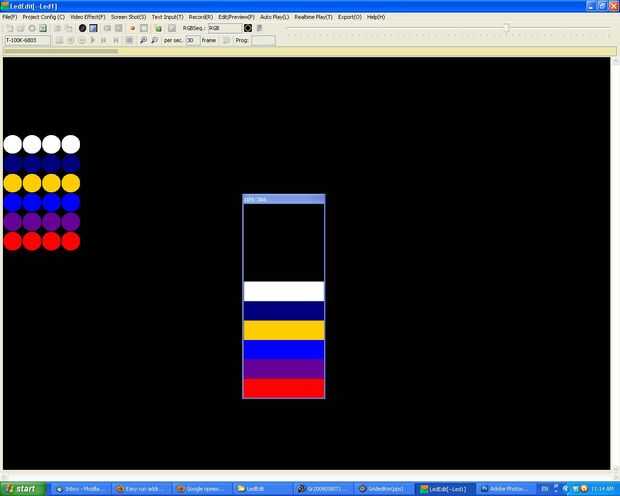Open the T-100K-6803 controller dropdown
This screenshot has width=620, height=496.
point(27,40)
